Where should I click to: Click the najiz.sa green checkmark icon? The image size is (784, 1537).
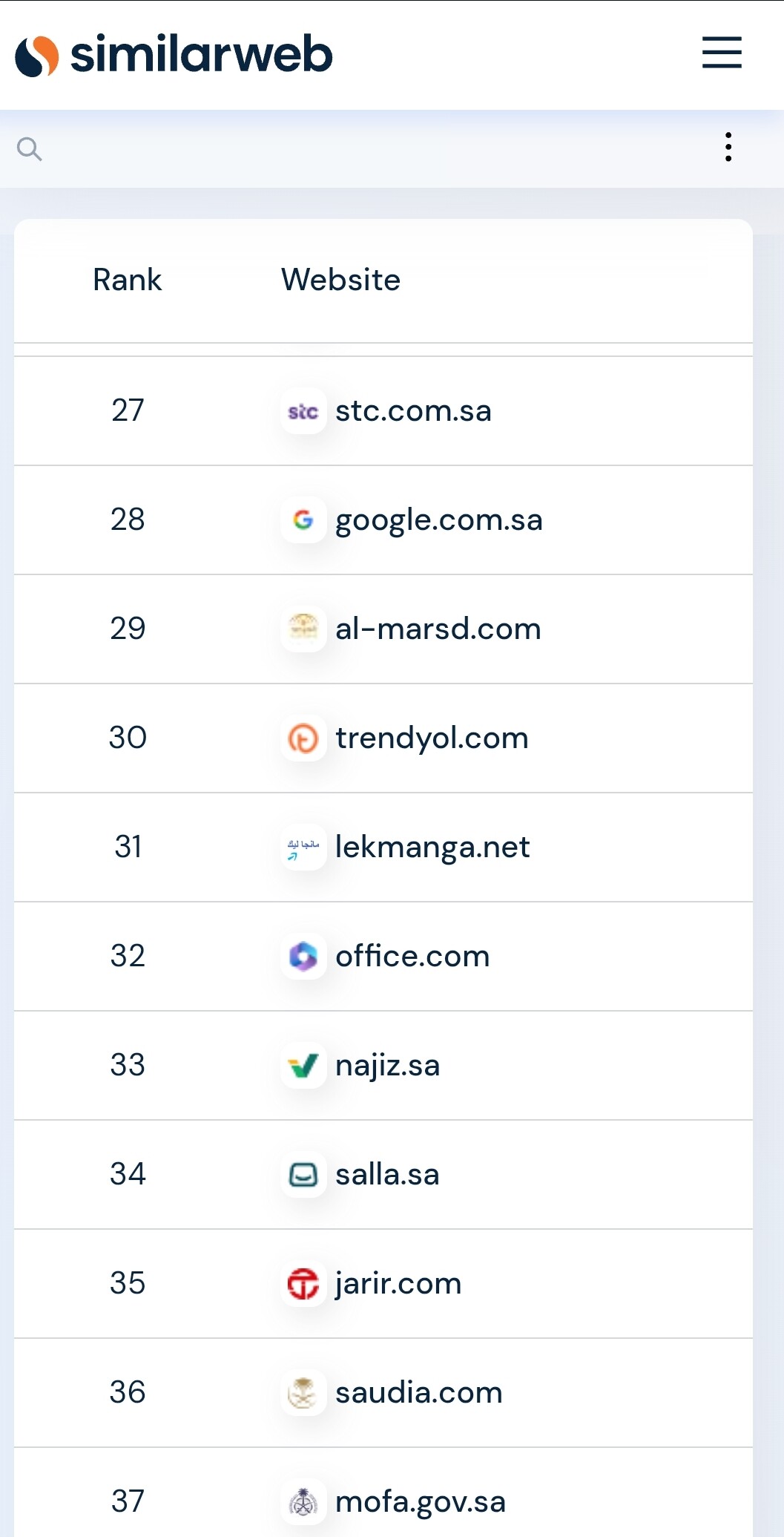coord(303,1066)
